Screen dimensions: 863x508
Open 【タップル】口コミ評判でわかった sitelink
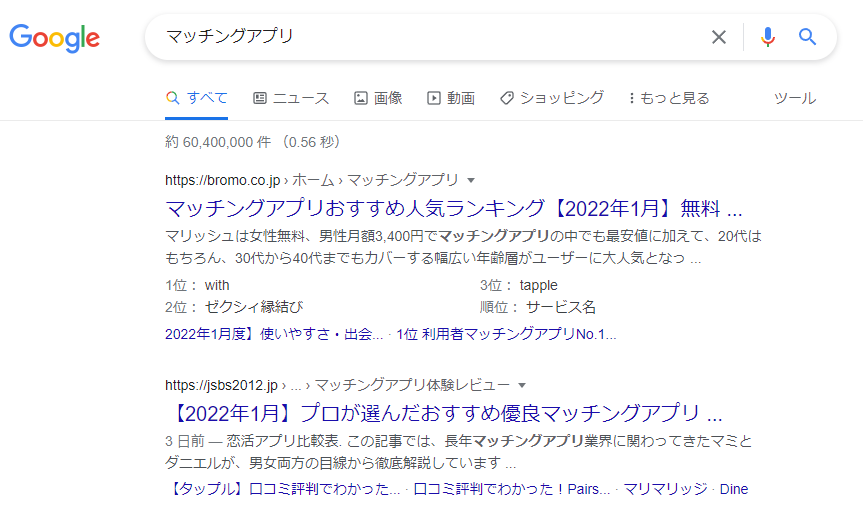[284, 489]
